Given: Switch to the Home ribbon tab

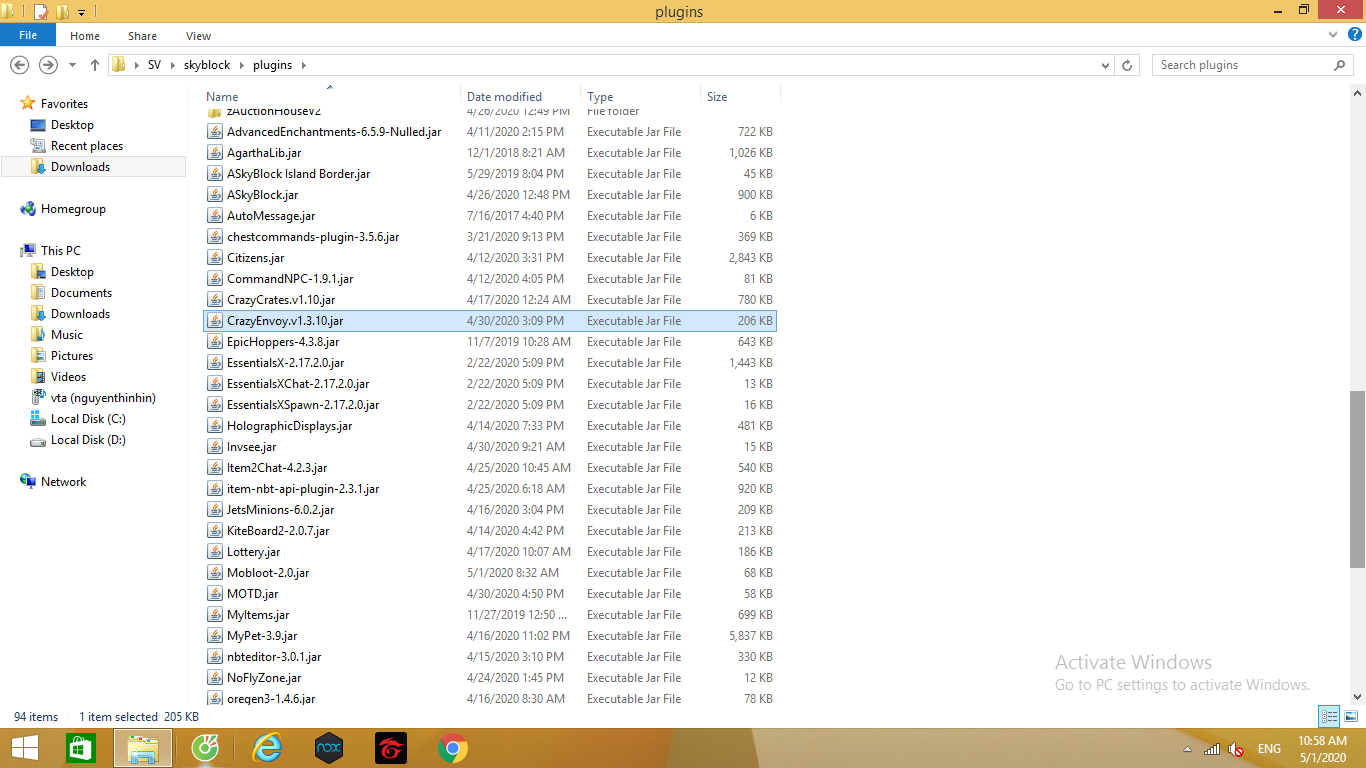Looking at the screenshot, I should point(85,36).
